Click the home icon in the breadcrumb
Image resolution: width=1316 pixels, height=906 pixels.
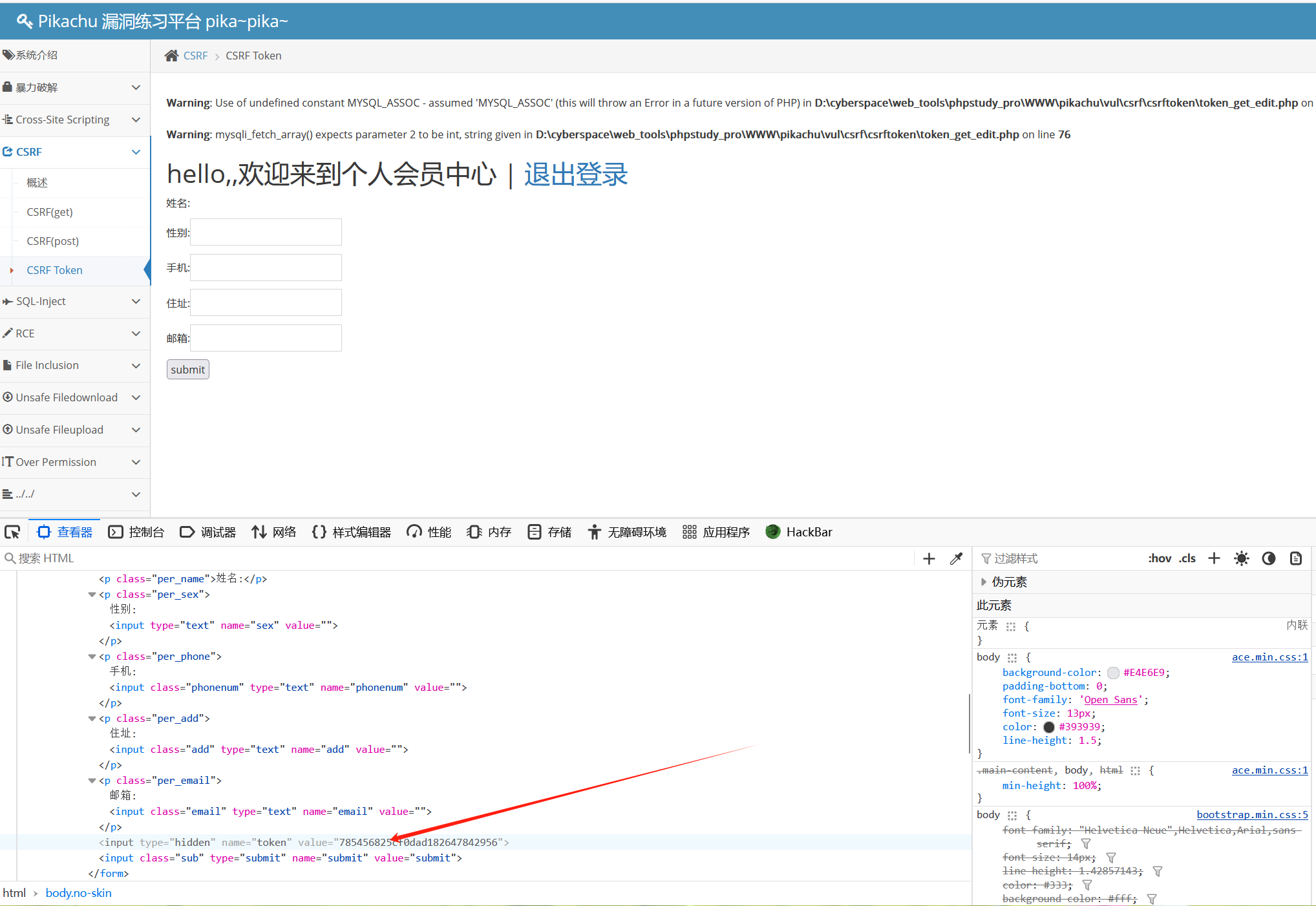171,56
